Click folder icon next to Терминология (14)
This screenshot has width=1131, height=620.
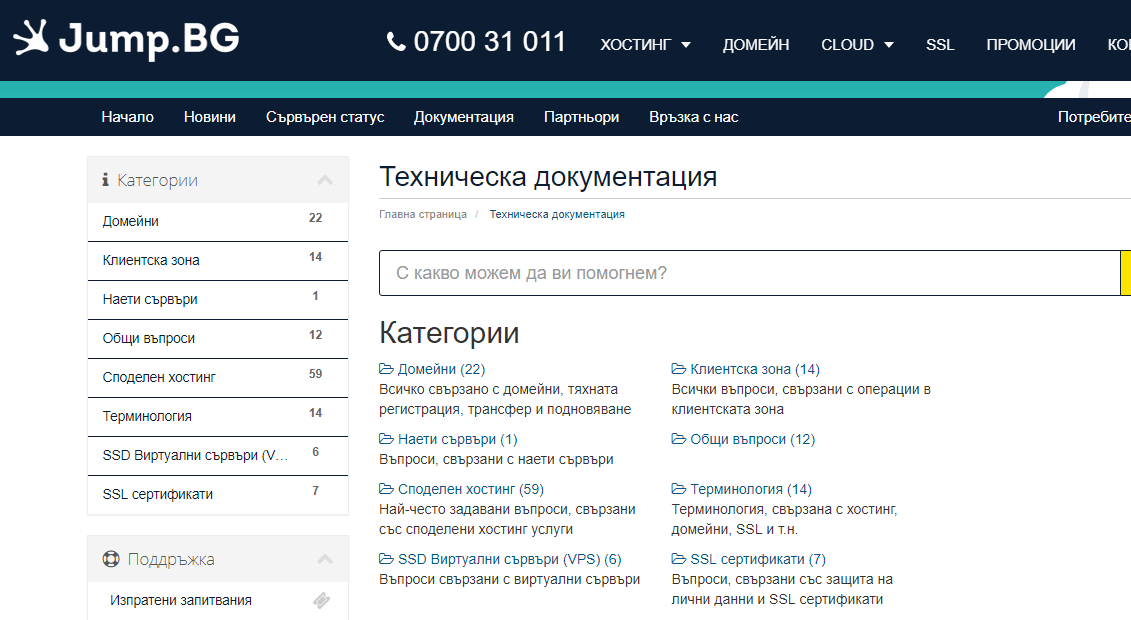tap(679, 489)
